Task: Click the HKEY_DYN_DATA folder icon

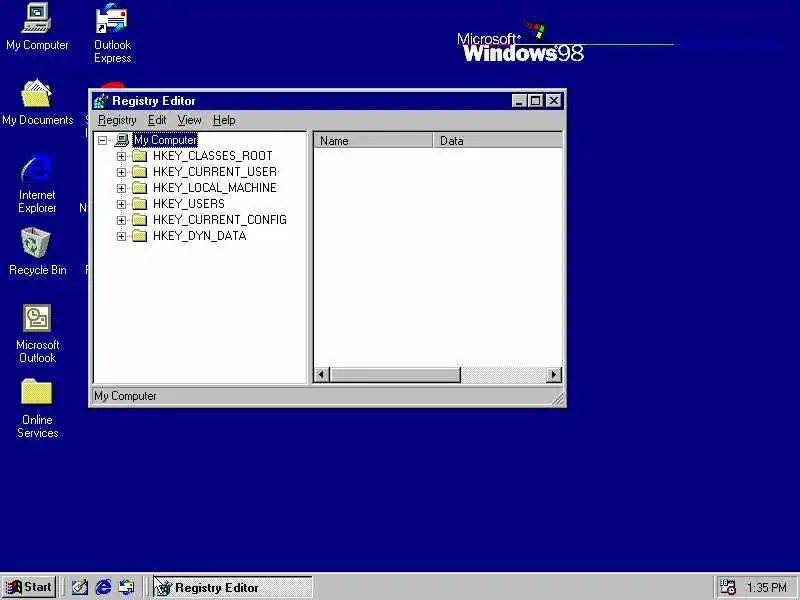Action: (x=140, y=236)
